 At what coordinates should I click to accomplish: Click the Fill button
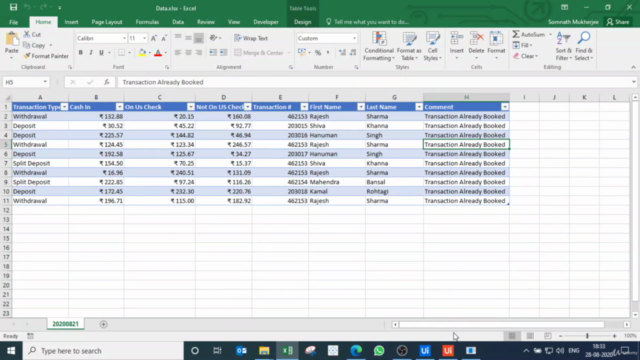pos(522,45)
